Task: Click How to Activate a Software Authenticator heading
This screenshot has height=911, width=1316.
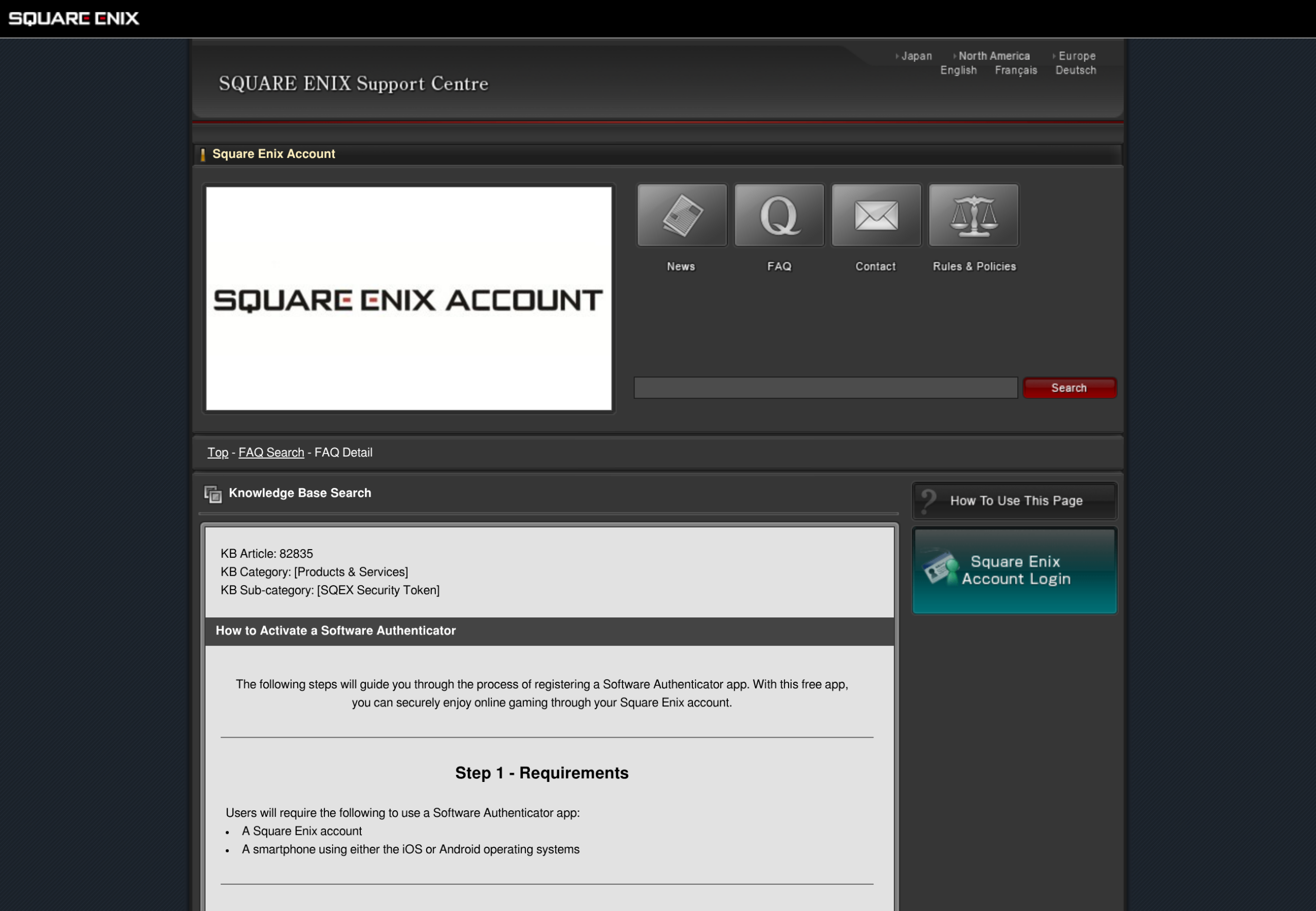Action: [336, 631]
